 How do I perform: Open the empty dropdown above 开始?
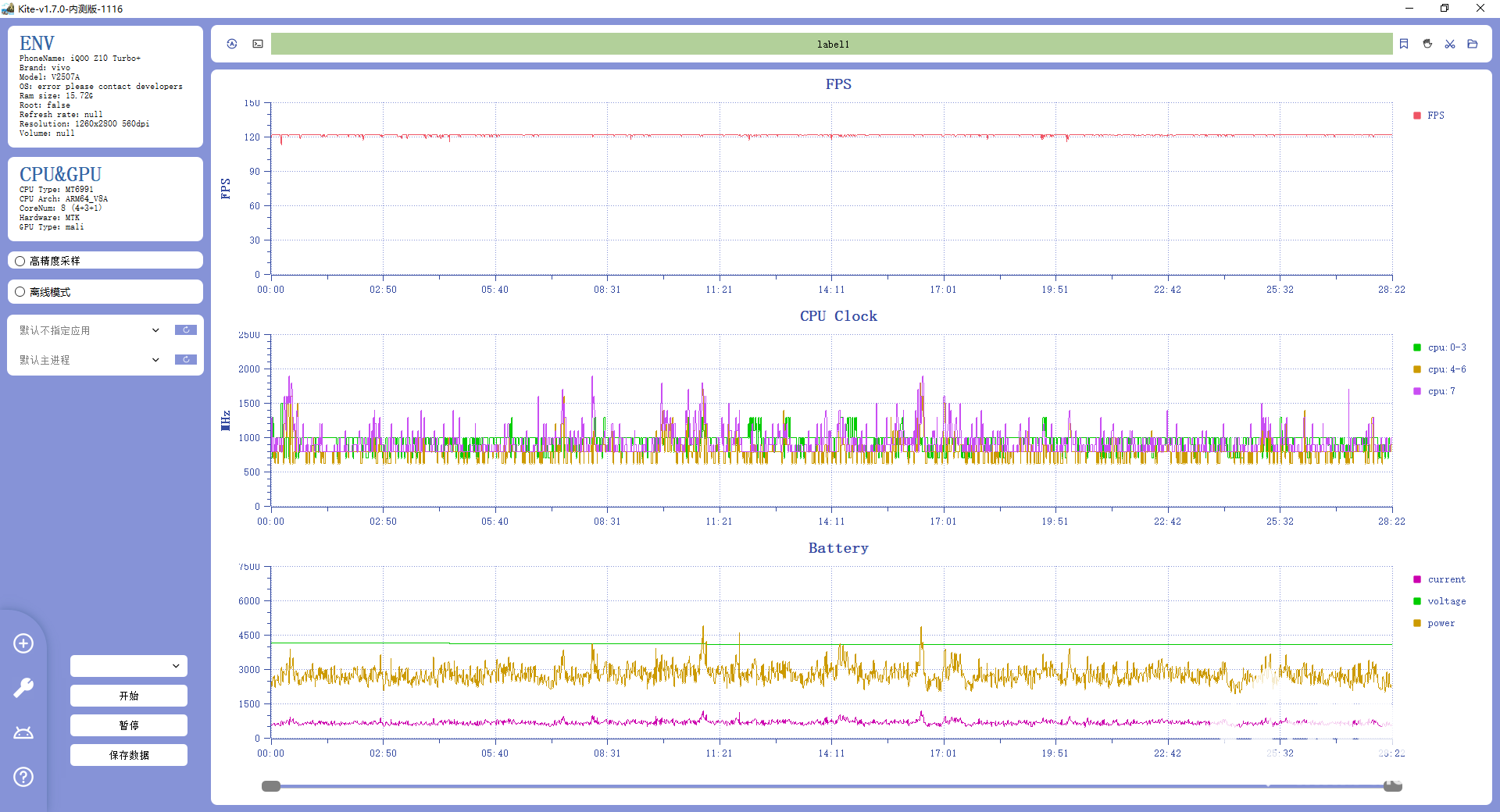(x=129, y=666)
